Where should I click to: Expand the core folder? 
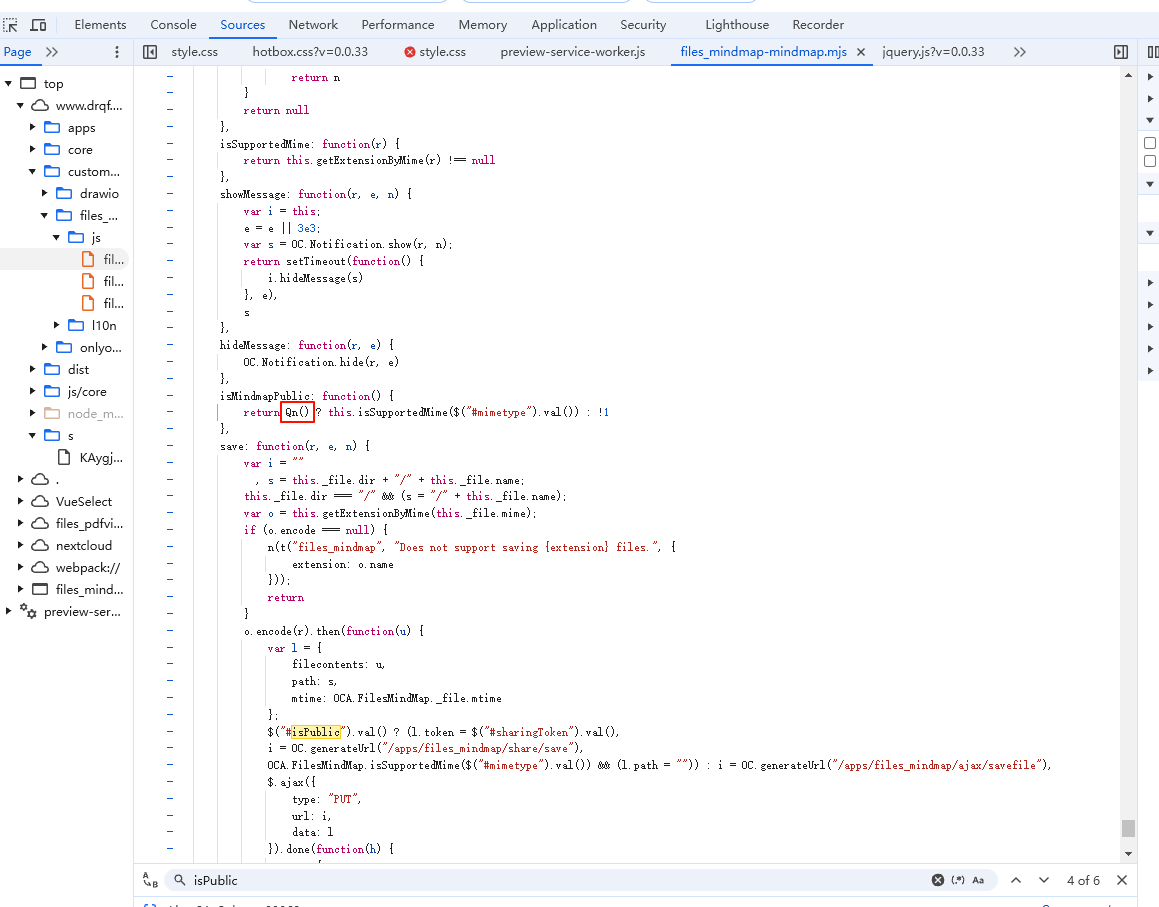point(33,149)
